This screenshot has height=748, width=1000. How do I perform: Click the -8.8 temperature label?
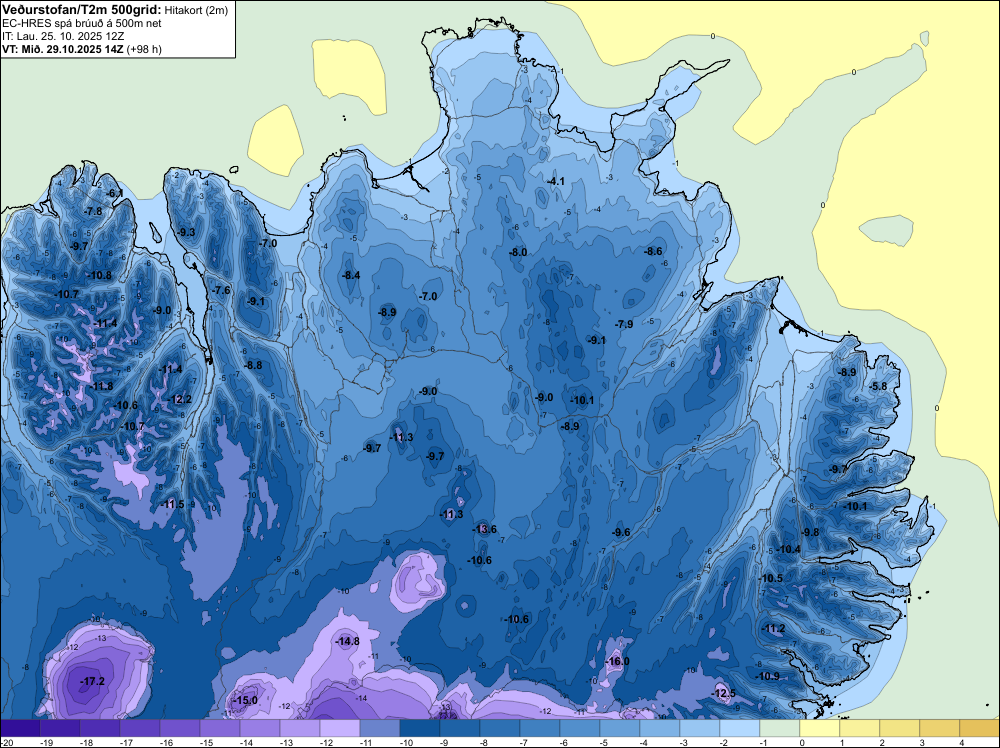(x=253, y=365)
